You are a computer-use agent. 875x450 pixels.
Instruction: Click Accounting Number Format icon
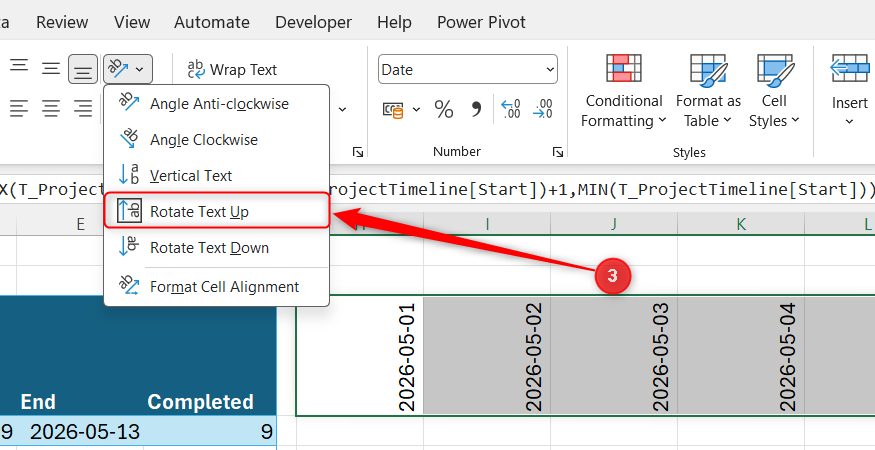coord(393,109)
